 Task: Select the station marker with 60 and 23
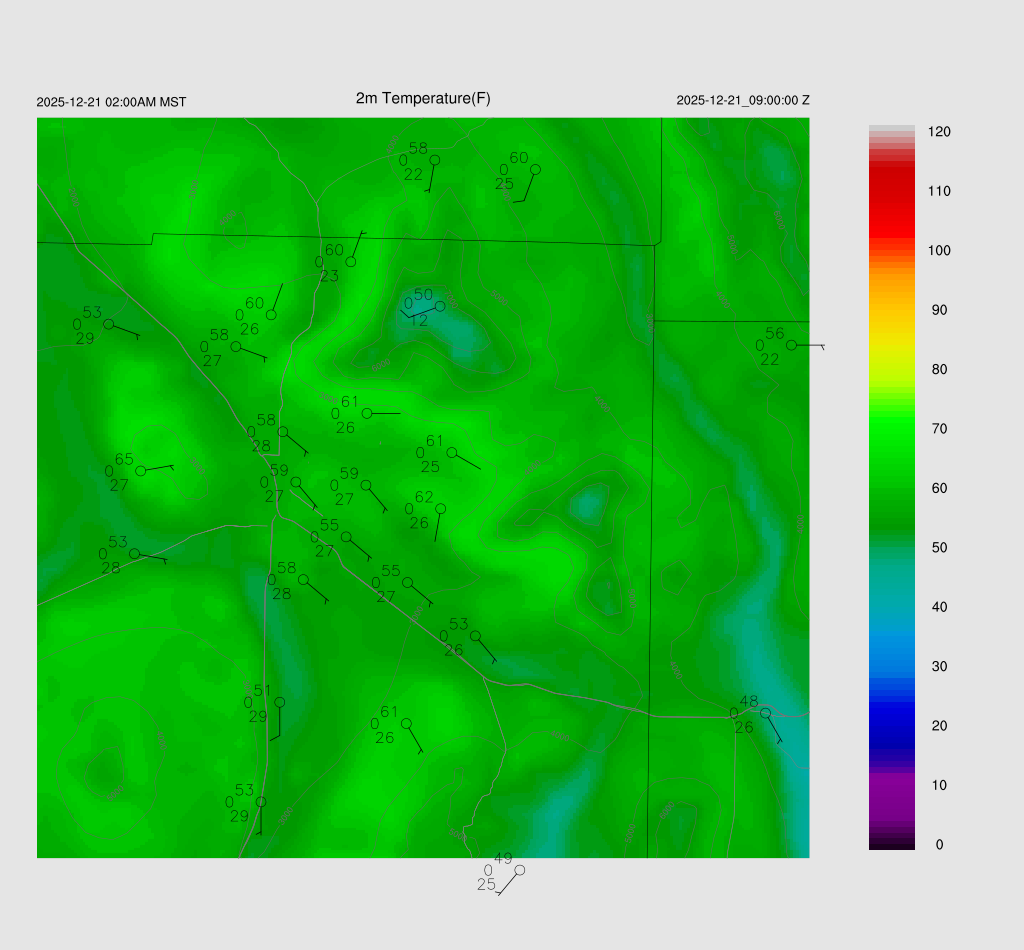351,262
